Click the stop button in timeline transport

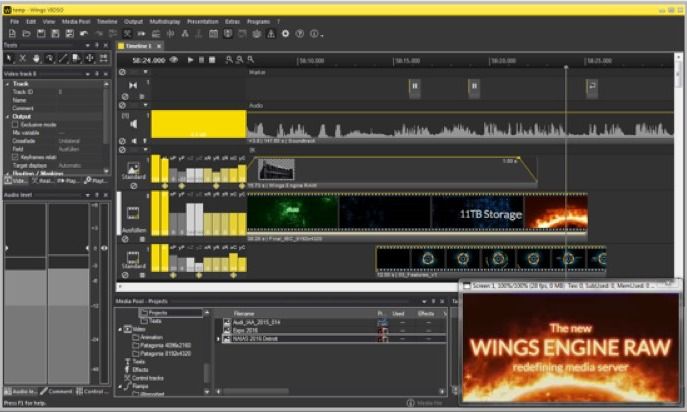coord(212,60)
